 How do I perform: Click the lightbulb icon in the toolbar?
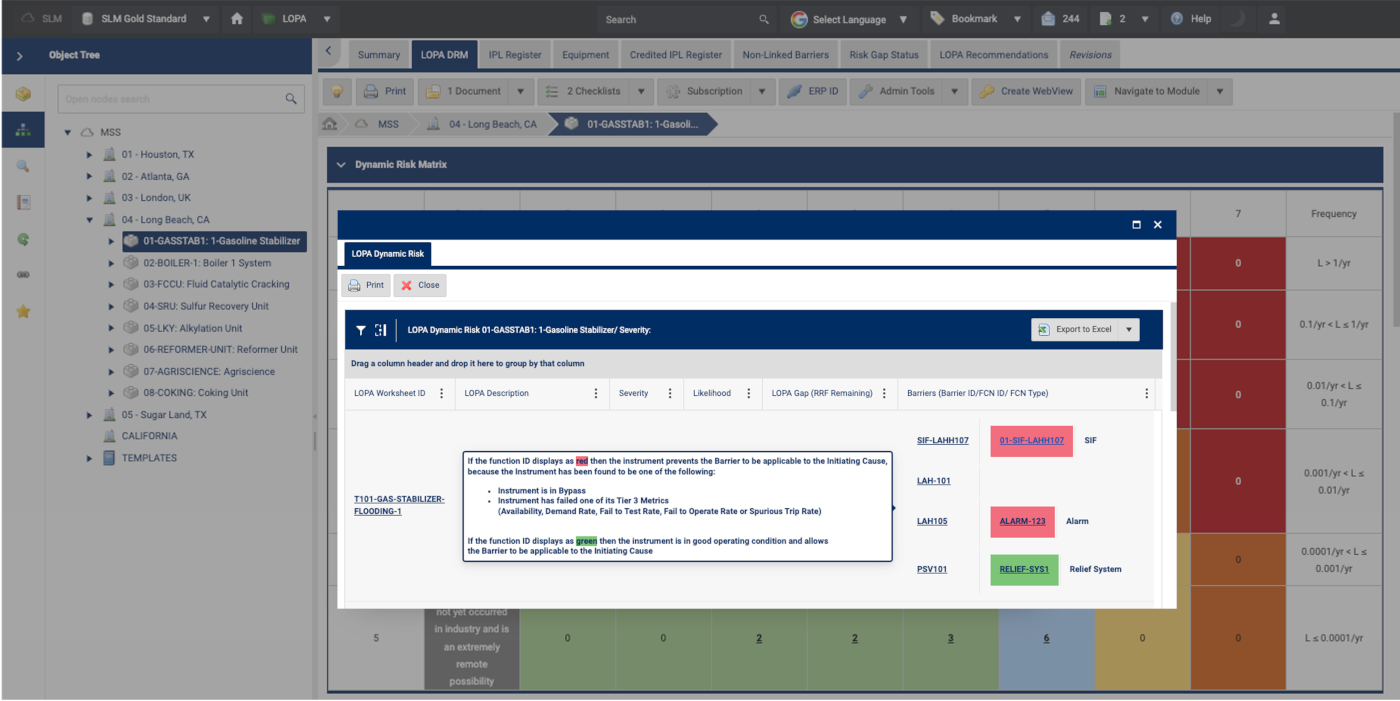click(338, 91)
